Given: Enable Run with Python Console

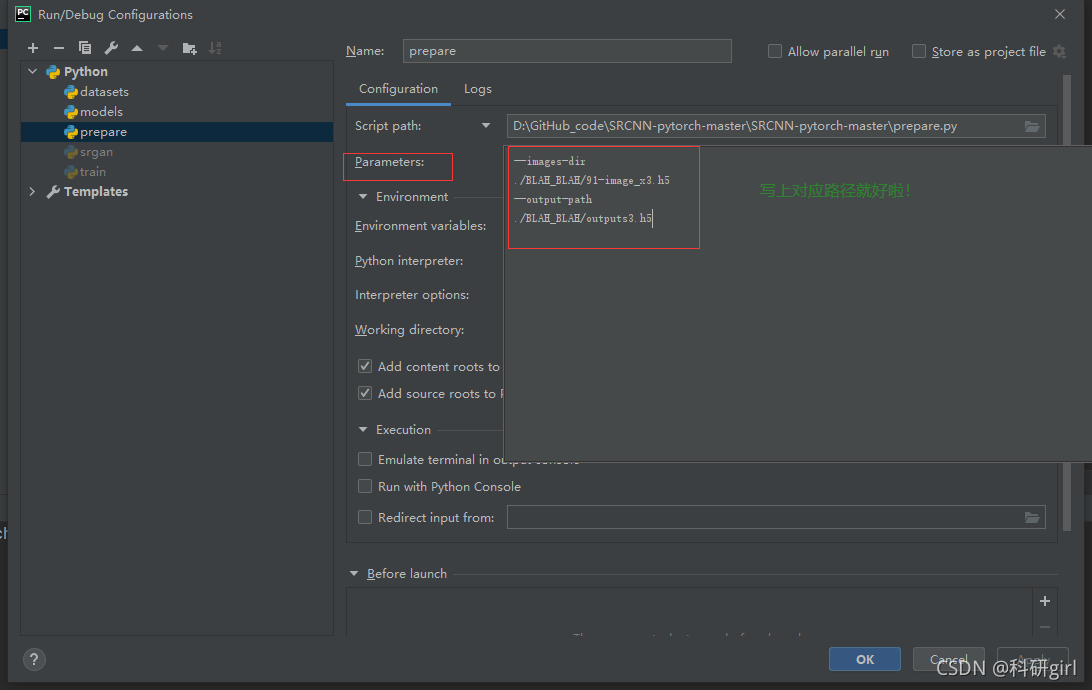Looking at the screenshot, I should tap(365, 487).
